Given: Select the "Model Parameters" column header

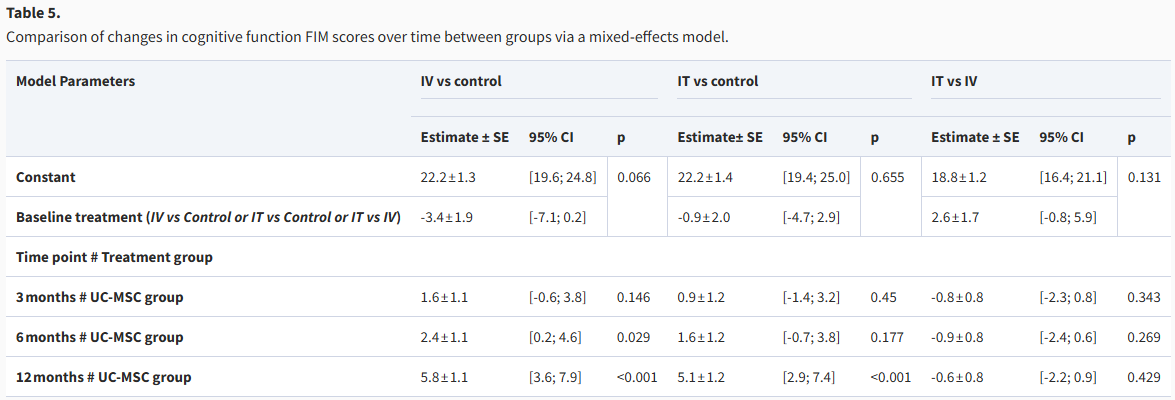Looking at the screenshot, I should pyautogui.click(x=75, y=81).
